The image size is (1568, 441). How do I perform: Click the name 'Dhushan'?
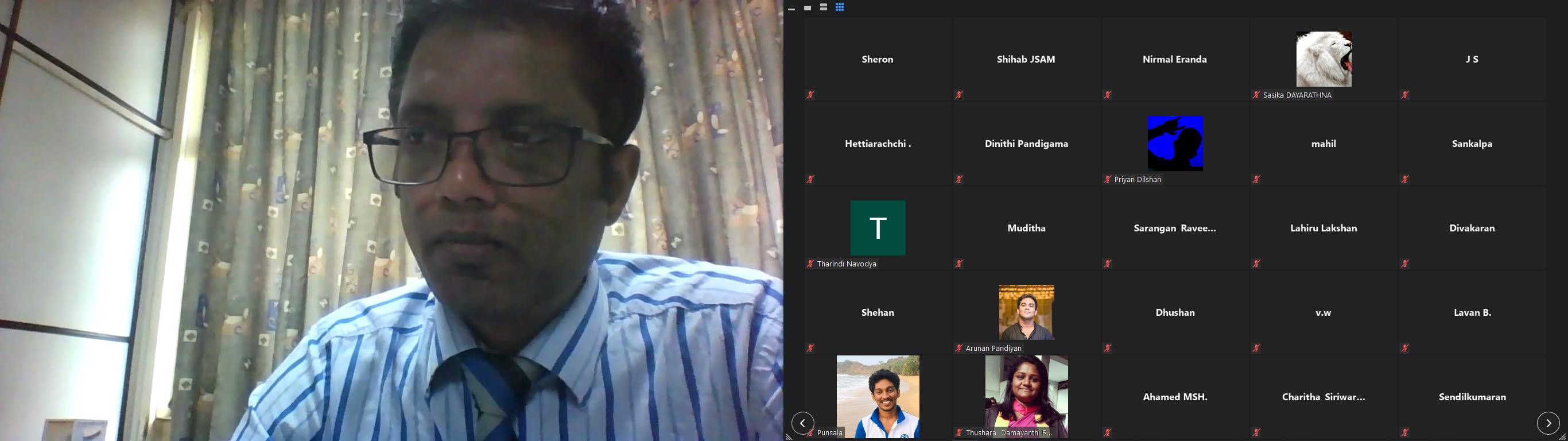(x=1175, y=312)
